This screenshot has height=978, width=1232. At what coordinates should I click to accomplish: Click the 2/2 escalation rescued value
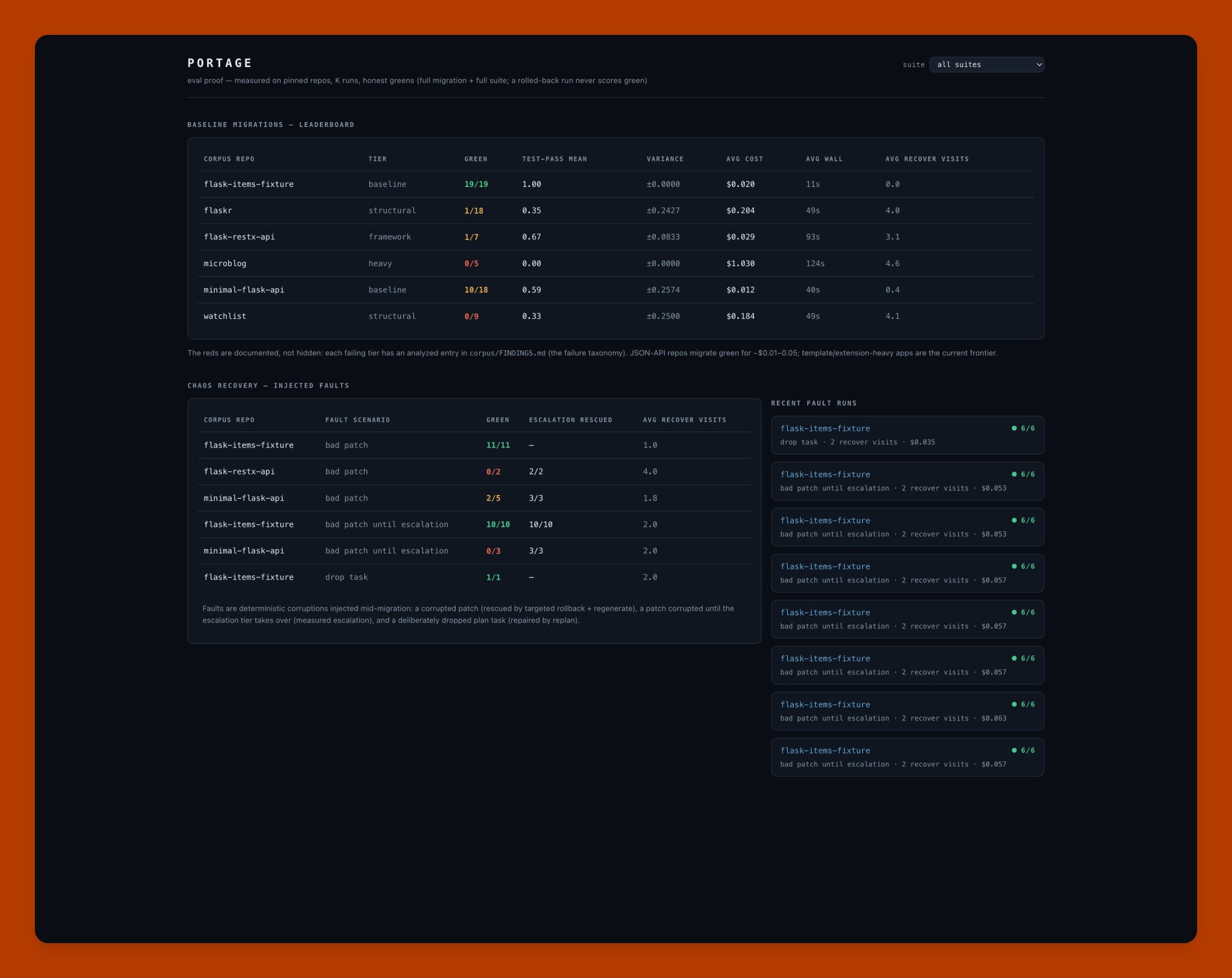click(536, 472)
